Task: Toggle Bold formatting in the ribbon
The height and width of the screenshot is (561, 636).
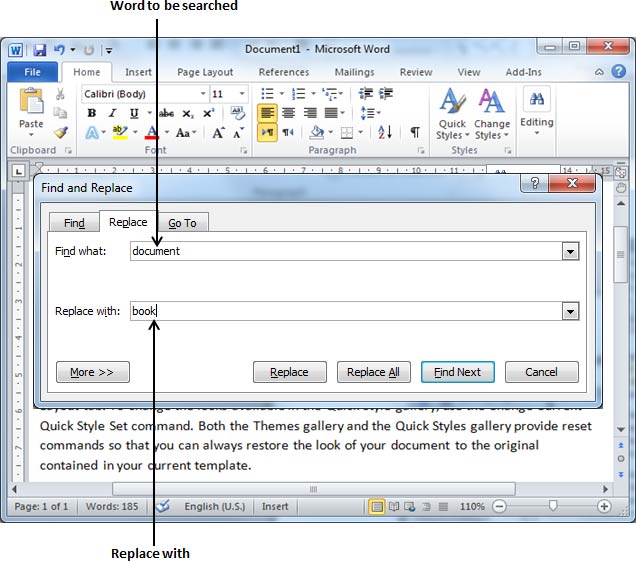Action: [93, 113]
